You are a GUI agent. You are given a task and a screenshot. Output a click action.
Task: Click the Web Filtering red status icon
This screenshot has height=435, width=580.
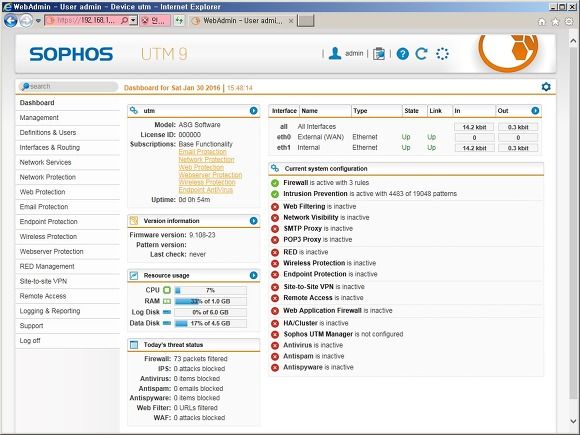click(275, 207)
